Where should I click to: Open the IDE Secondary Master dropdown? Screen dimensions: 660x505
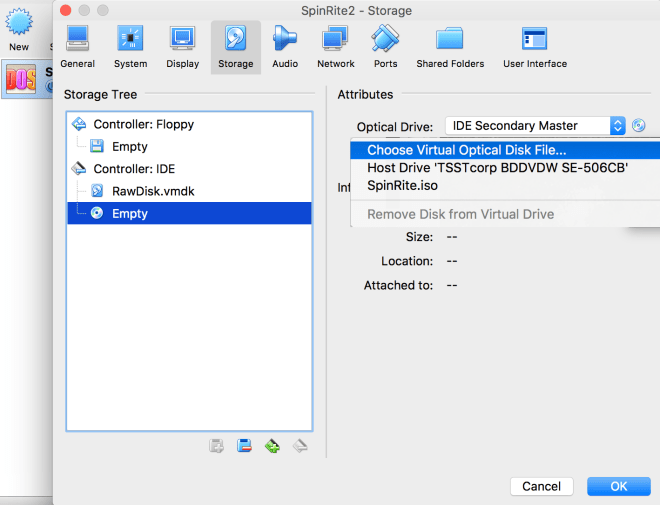[x=534, y=126]
